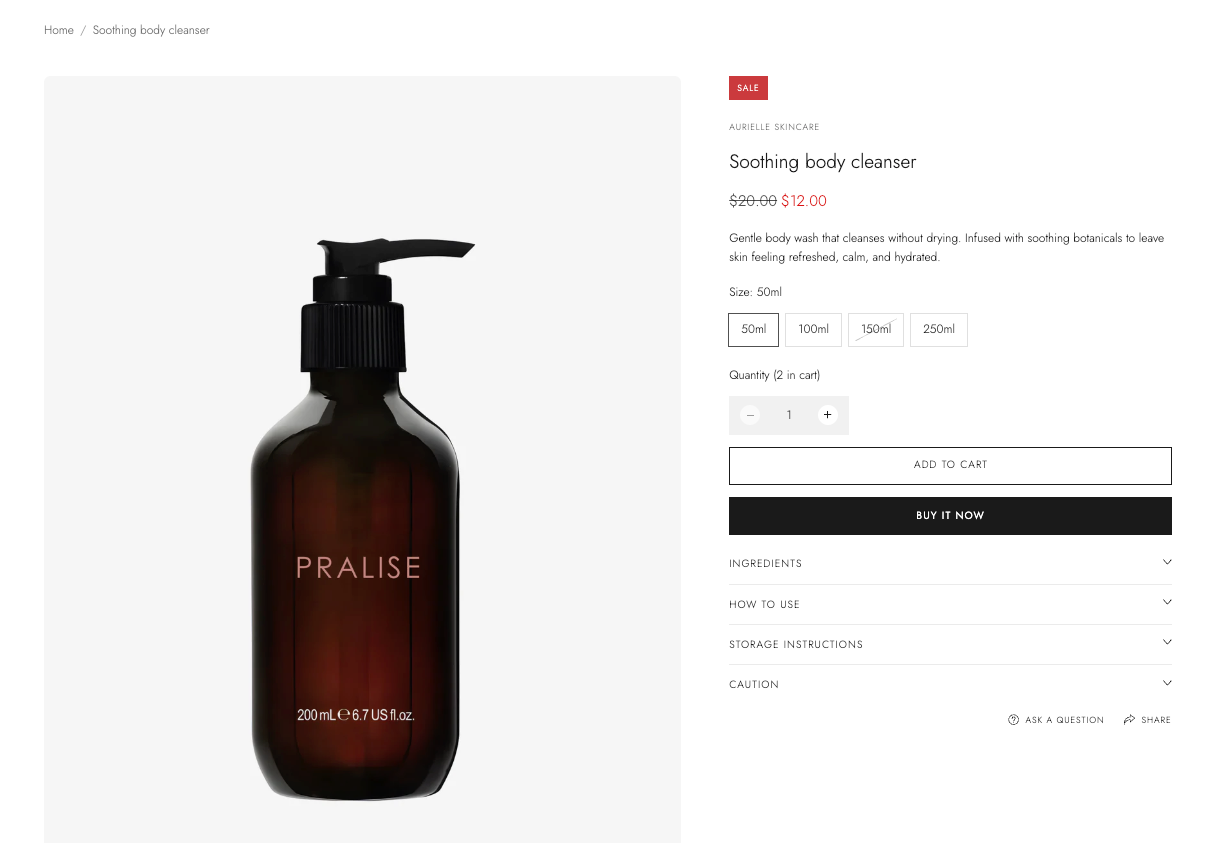Select the 50ml size option

coord(754,330)
